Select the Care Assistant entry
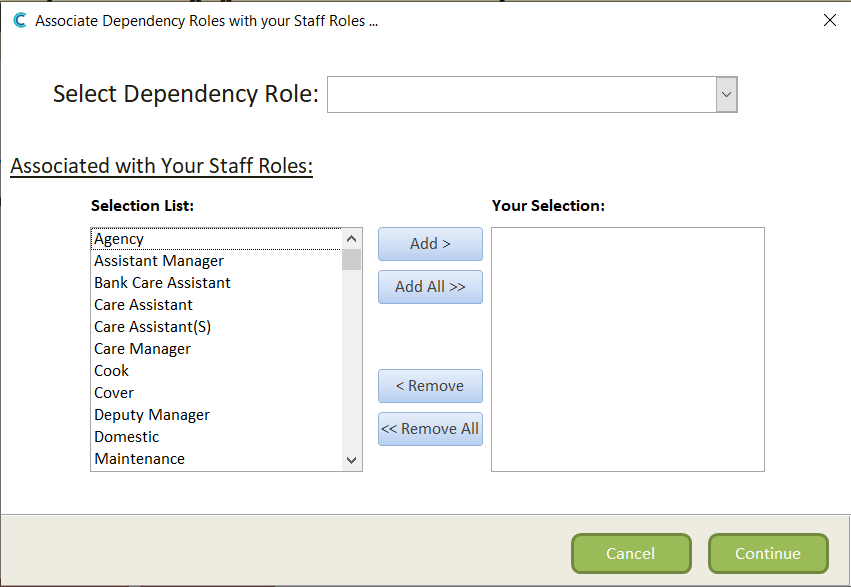Viewport: 851px width, 587px height. (x=143, y=305)
